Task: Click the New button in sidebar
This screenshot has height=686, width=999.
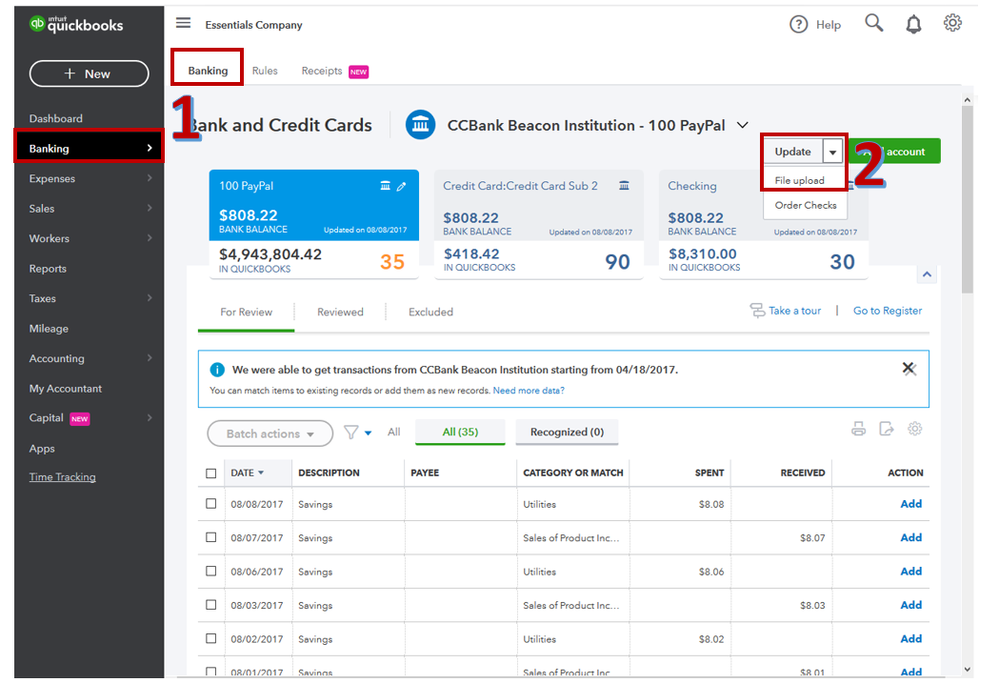Action: (x=89, y=74)
